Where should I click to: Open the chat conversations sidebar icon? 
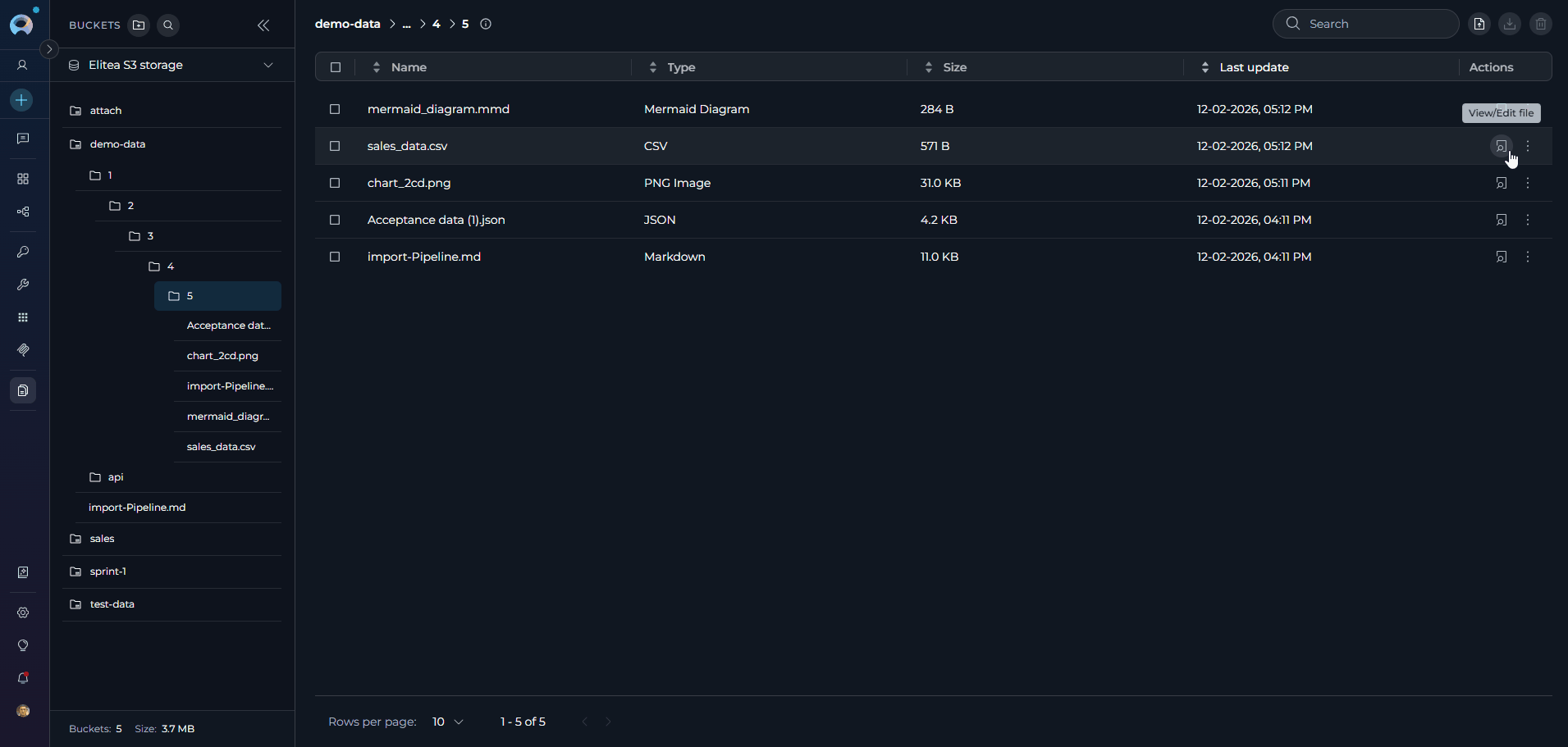(x=23, y=139)
